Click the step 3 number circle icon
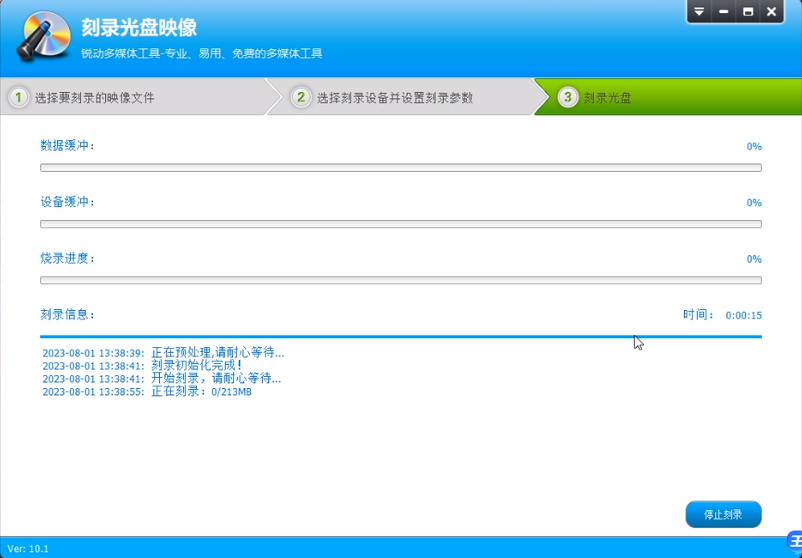The height and width of the screenshot is (558, 802). coord(568,97)
